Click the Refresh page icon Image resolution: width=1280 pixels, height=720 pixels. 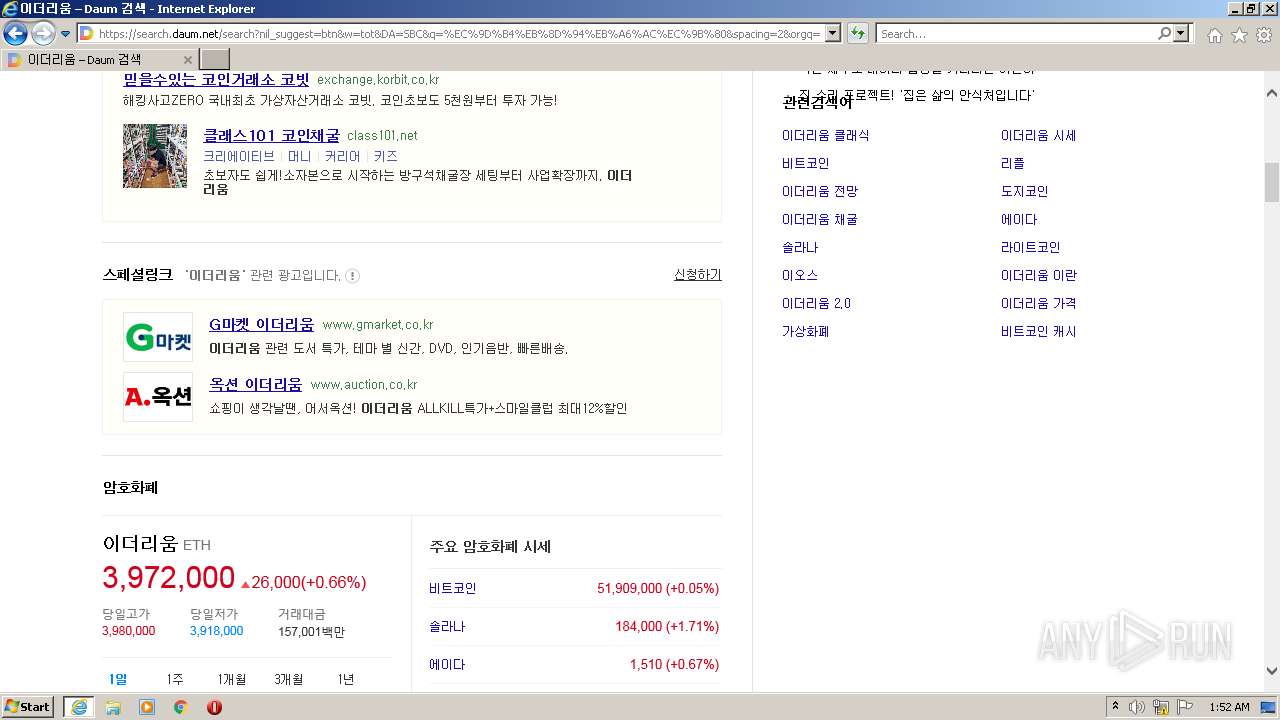[857, 34]
